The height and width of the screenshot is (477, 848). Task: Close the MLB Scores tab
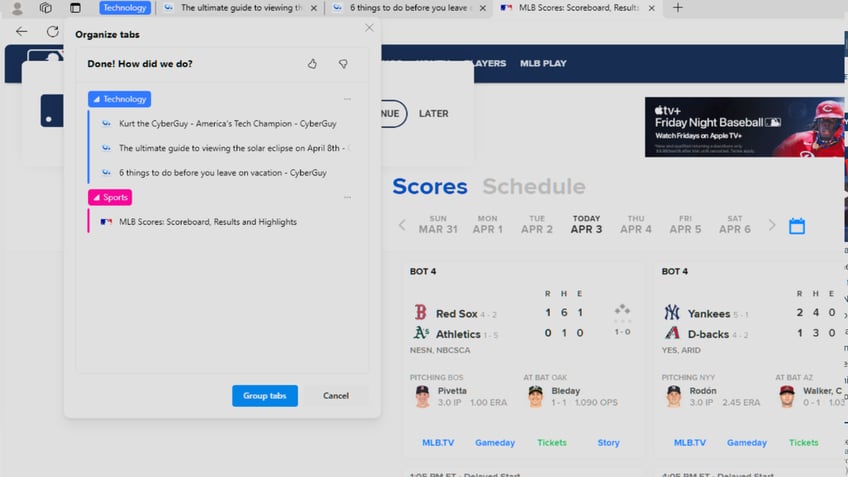click(652, 8)
